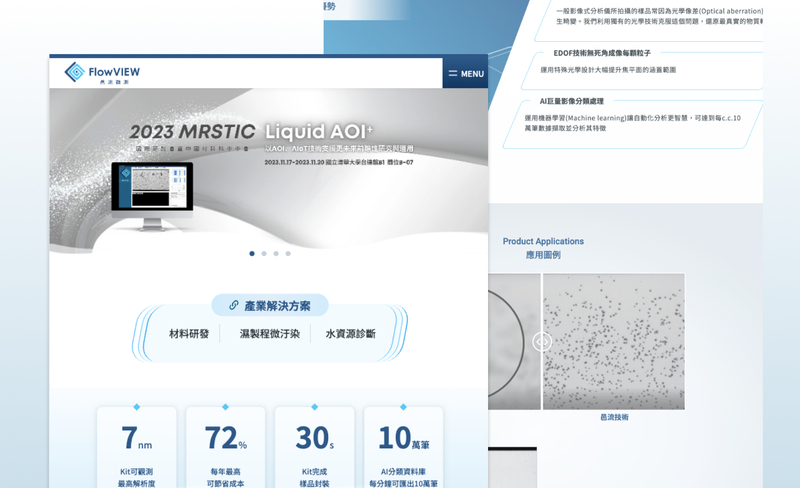Open the hamburger MENU button
The image size is (800, 488).
(465, 73)
